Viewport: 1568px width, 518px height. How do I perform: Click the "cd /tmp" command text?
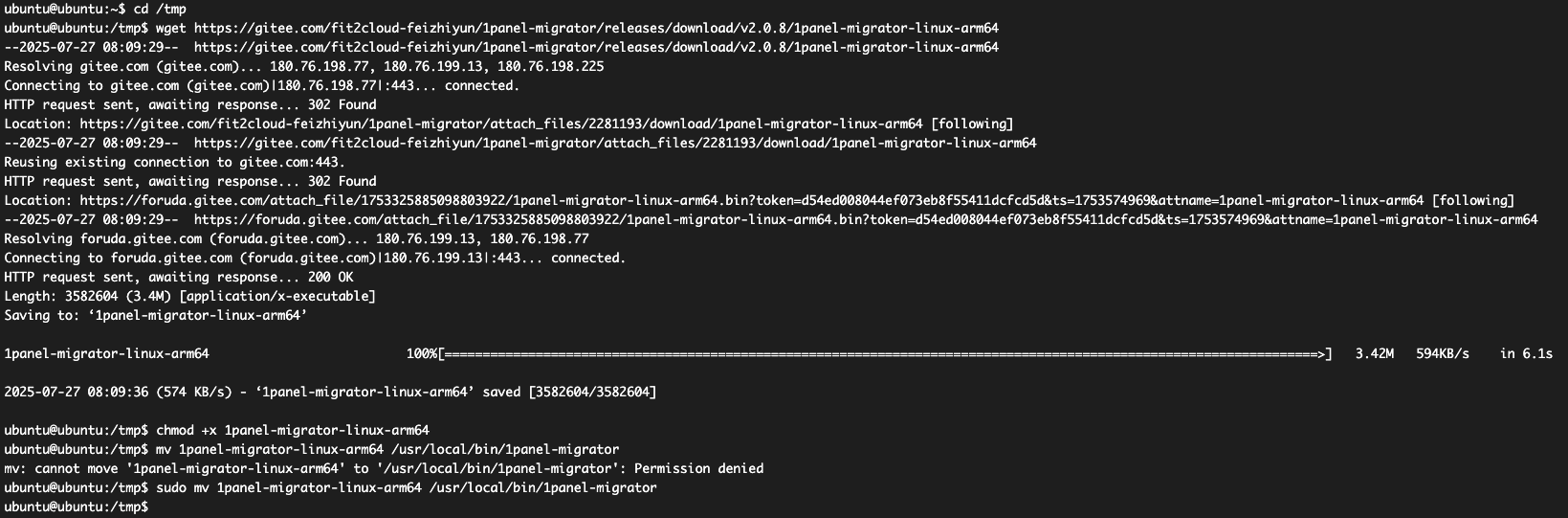click(x=160, y=9)
